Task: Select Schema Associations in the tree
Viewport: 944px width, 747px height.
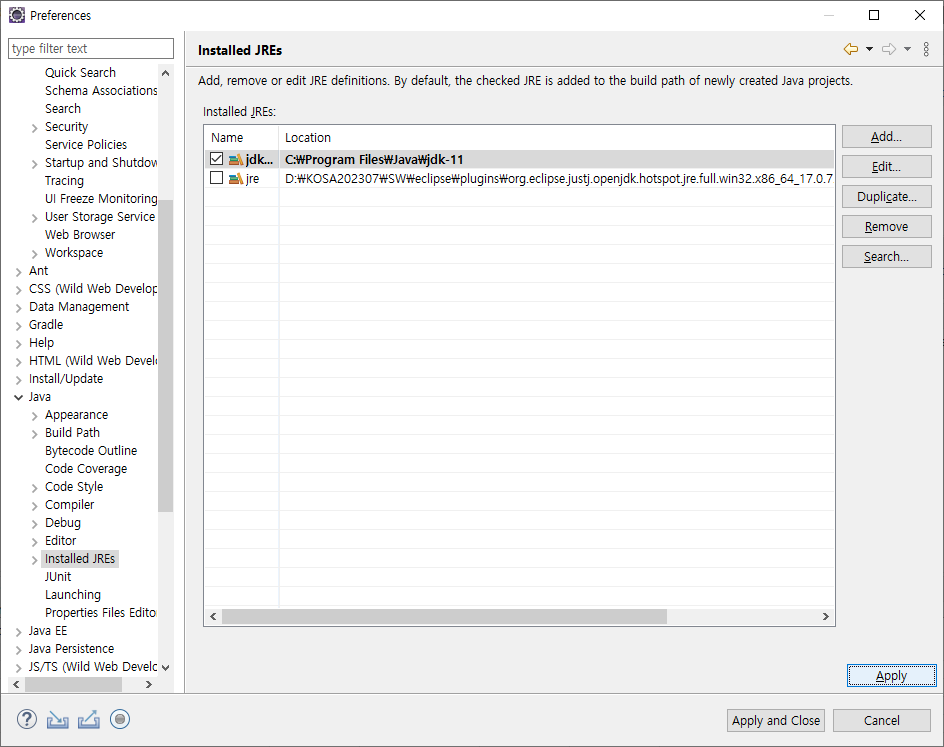Action: point(101,91)
